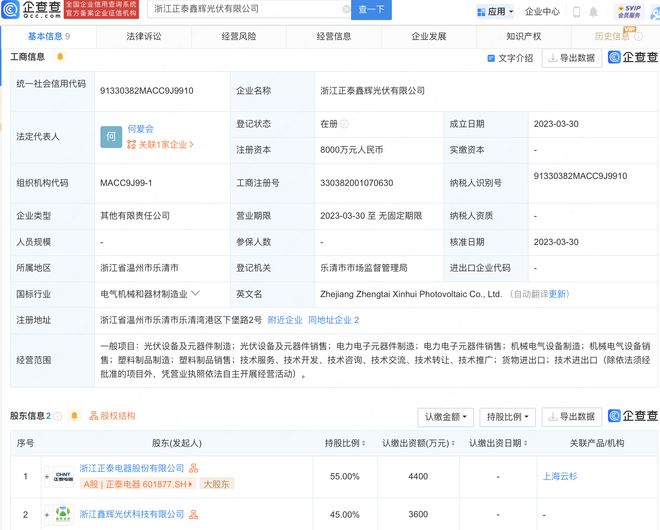Image resolution: width=660 pixels, height=530 pixels.
Task: Click the SVIP member service icon
Action: tap(627, 11)
